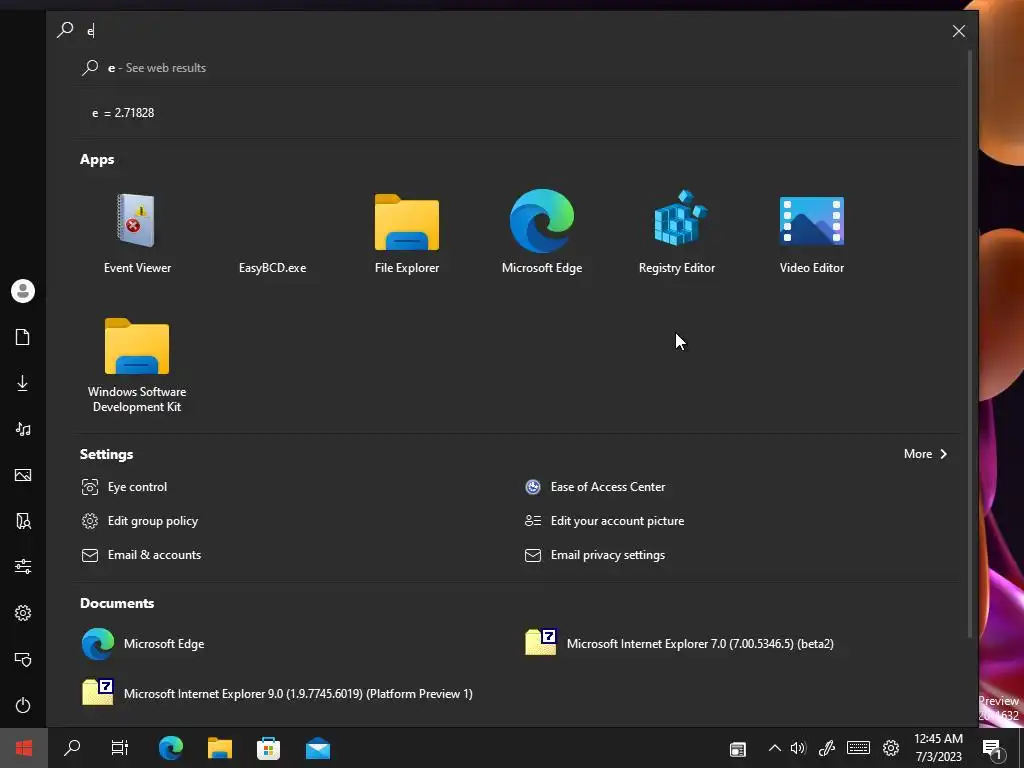Open user account icon in sidebar
The height and width of the screenshot is (768, 1024).
pos(23,291)
